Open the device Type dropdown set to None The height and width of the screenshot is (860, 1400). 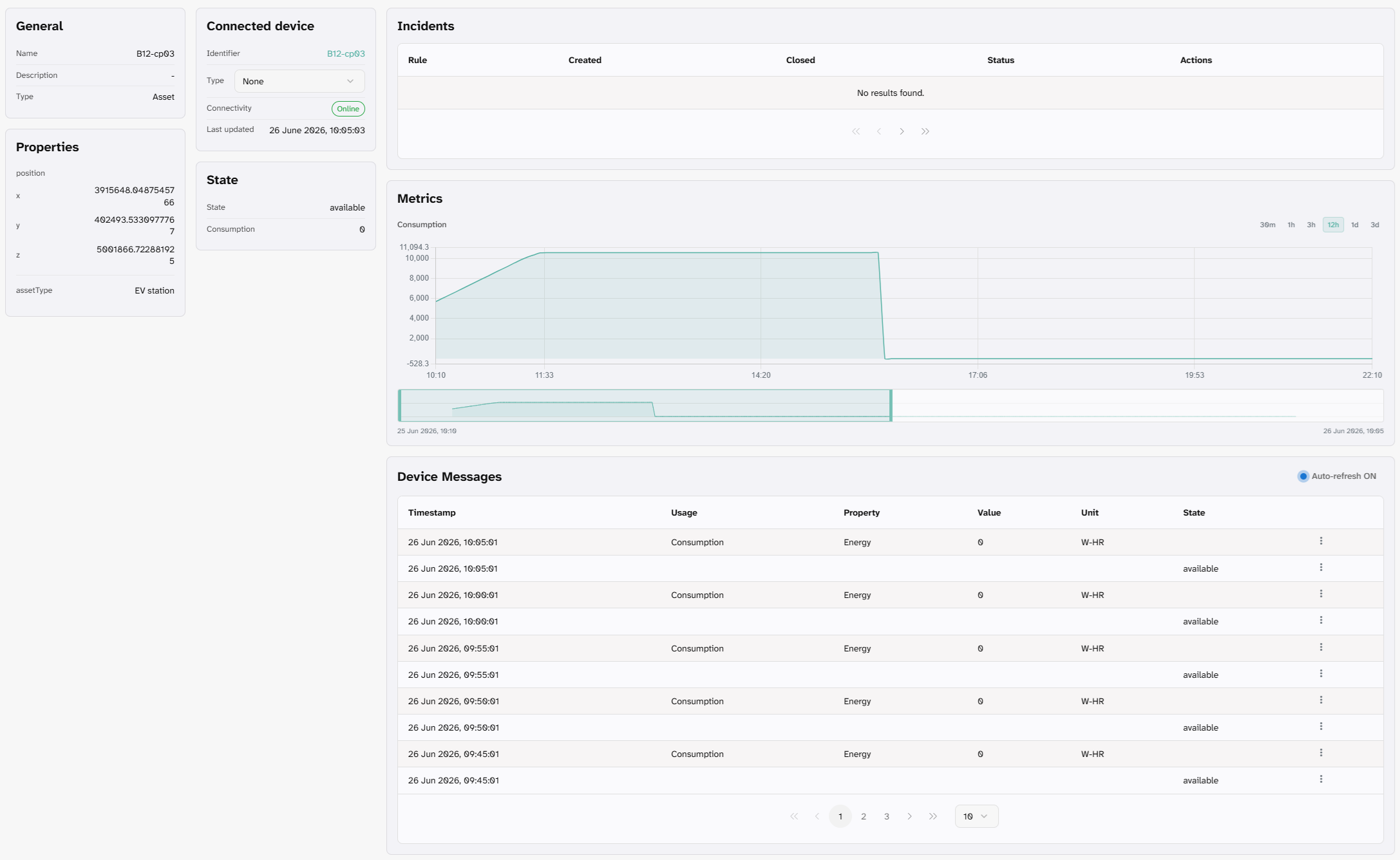(x=299, y=81)
